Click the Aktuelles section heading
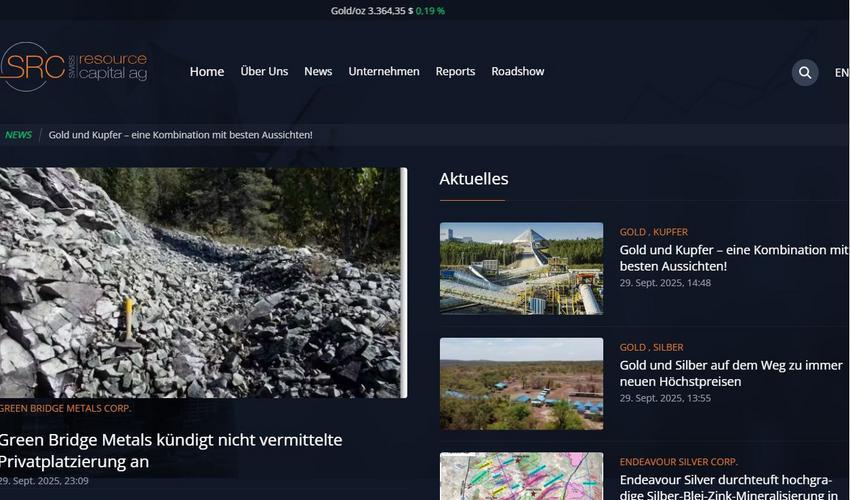This screenshot has height=500, width=850. 474,179
